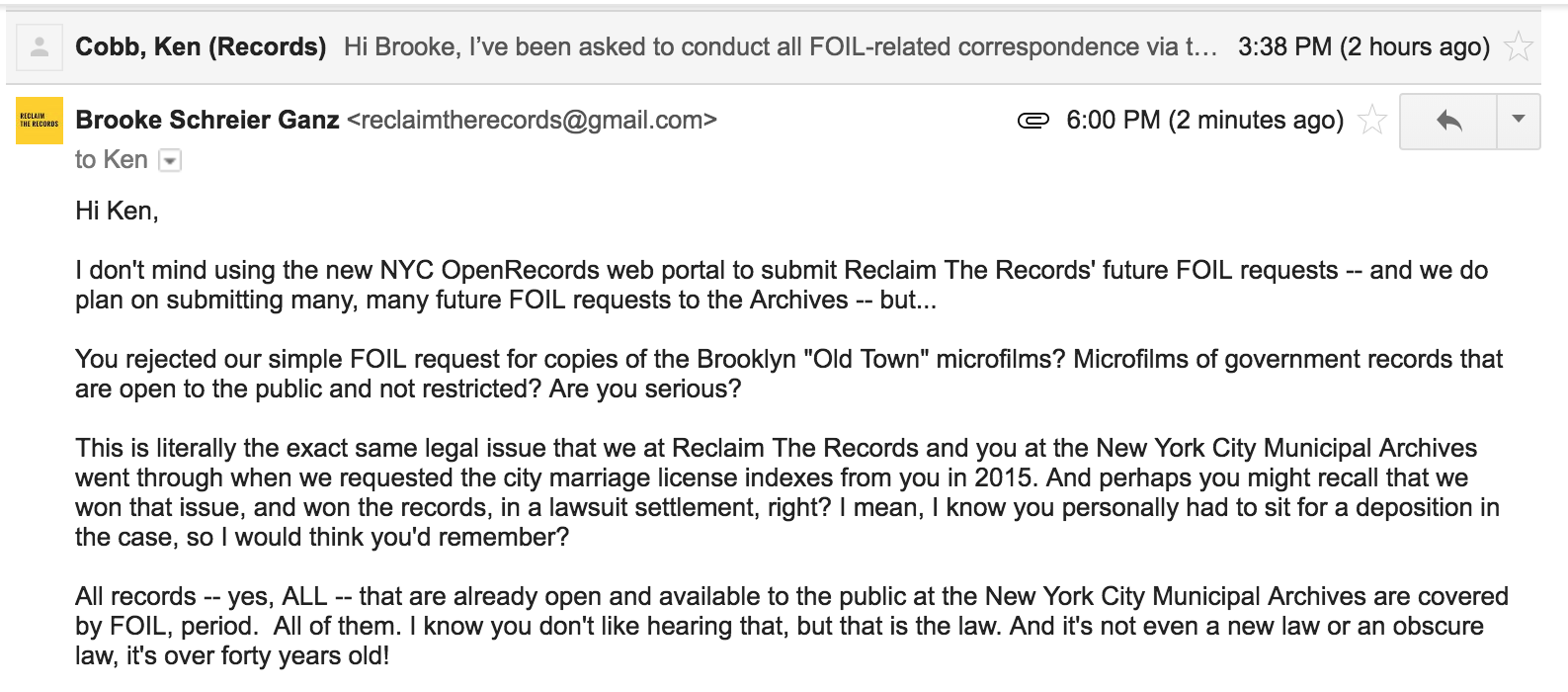Click the Reclaim The Records yellow avatar
The image size is (1568, 692).
(x=40, y=122)
